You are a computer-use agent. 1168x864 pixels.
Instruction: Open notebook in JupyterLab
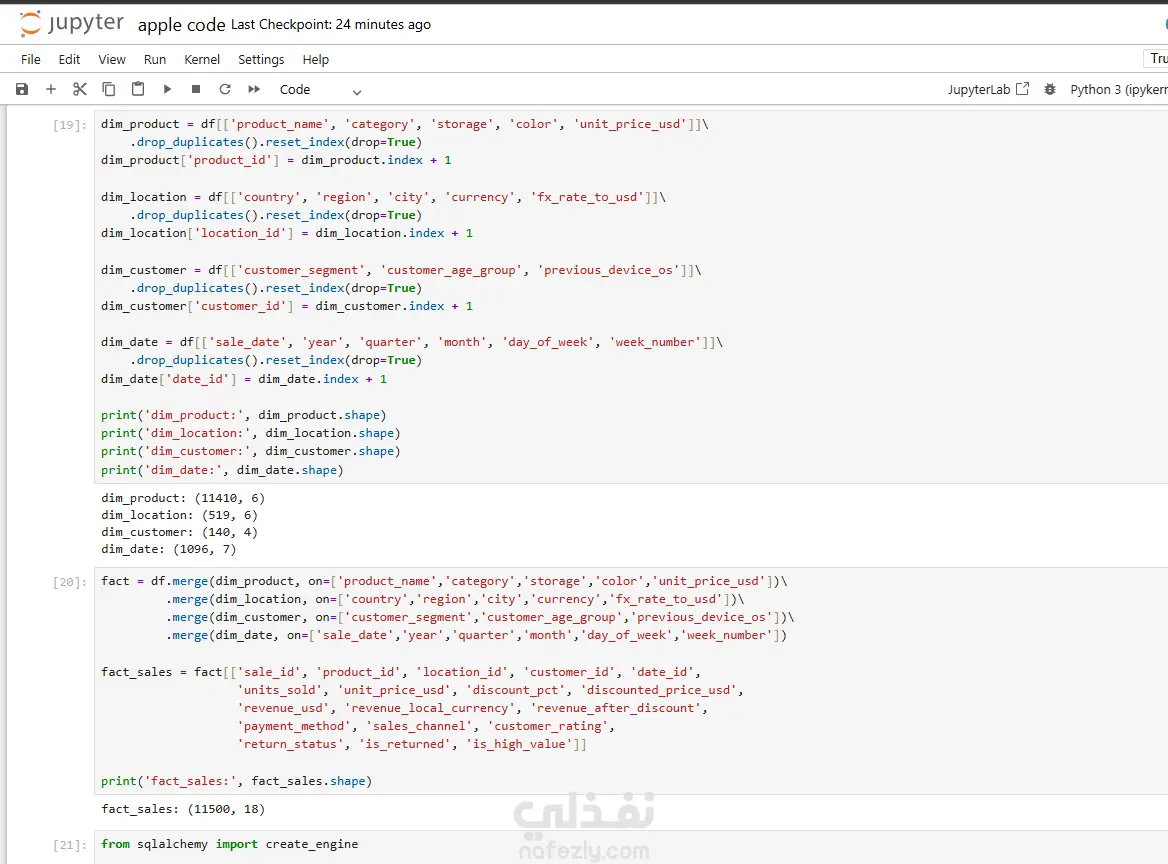point(988,89)
